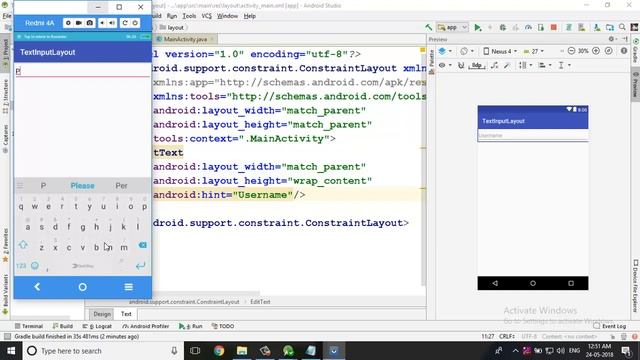Open Preview panel settings gear
Screen dimensions: 640x360
click(x=611, y=39)
